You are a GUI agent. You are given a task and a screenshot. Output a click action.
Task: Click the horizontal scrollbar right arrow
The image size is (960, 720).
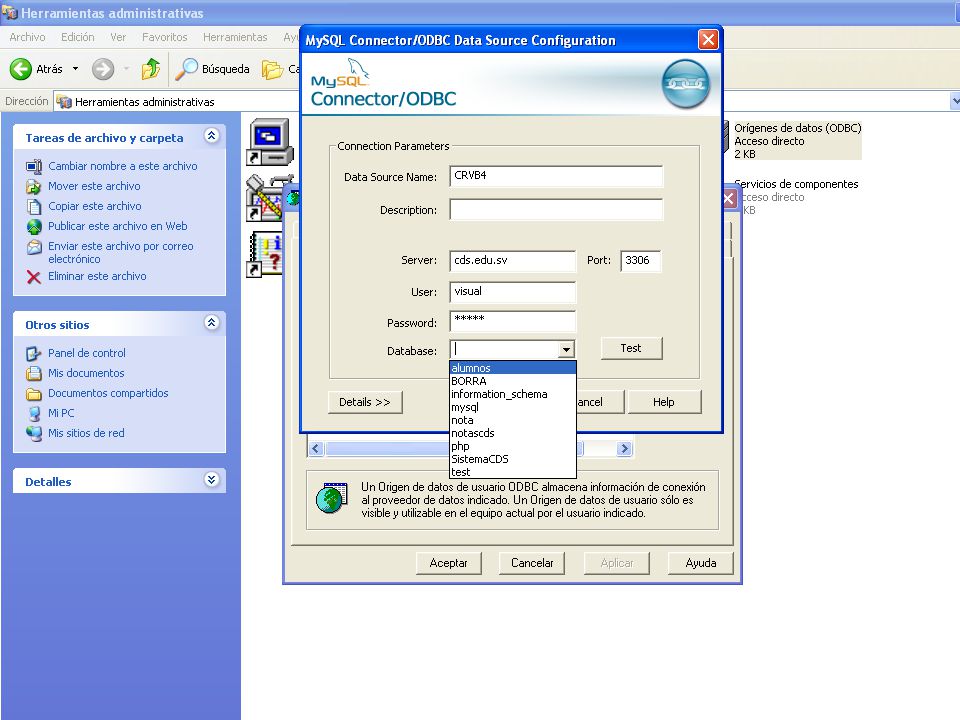pos(624,449)
